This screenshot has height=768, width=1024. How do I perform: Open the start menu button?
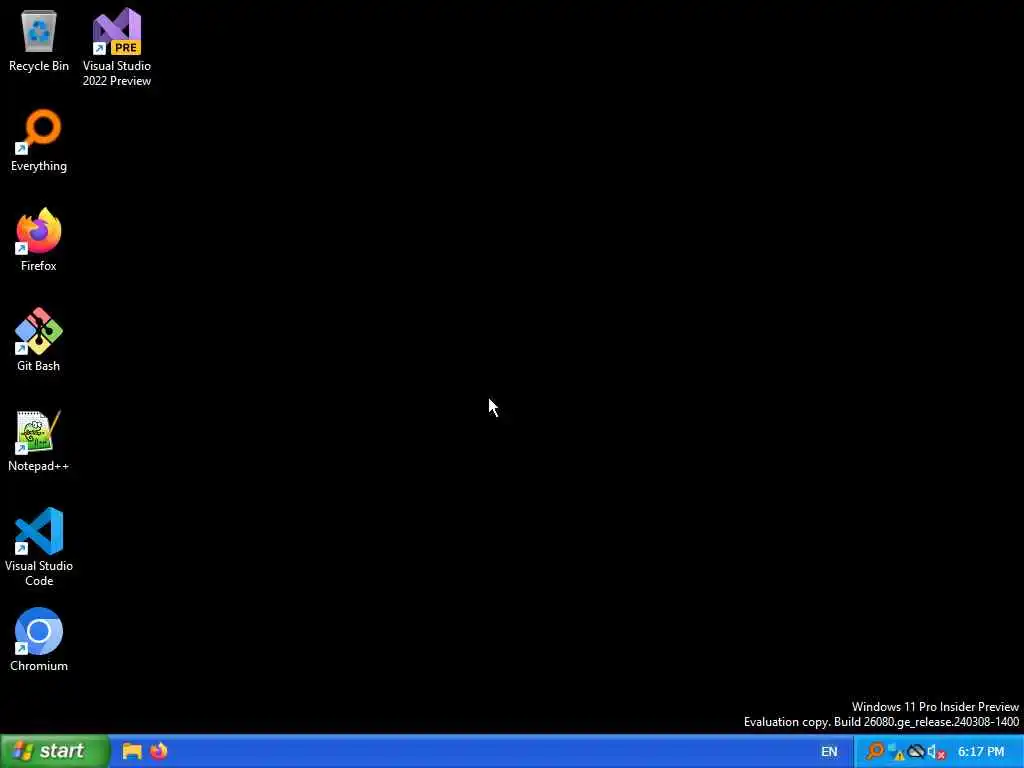click(x=55, y=751)
